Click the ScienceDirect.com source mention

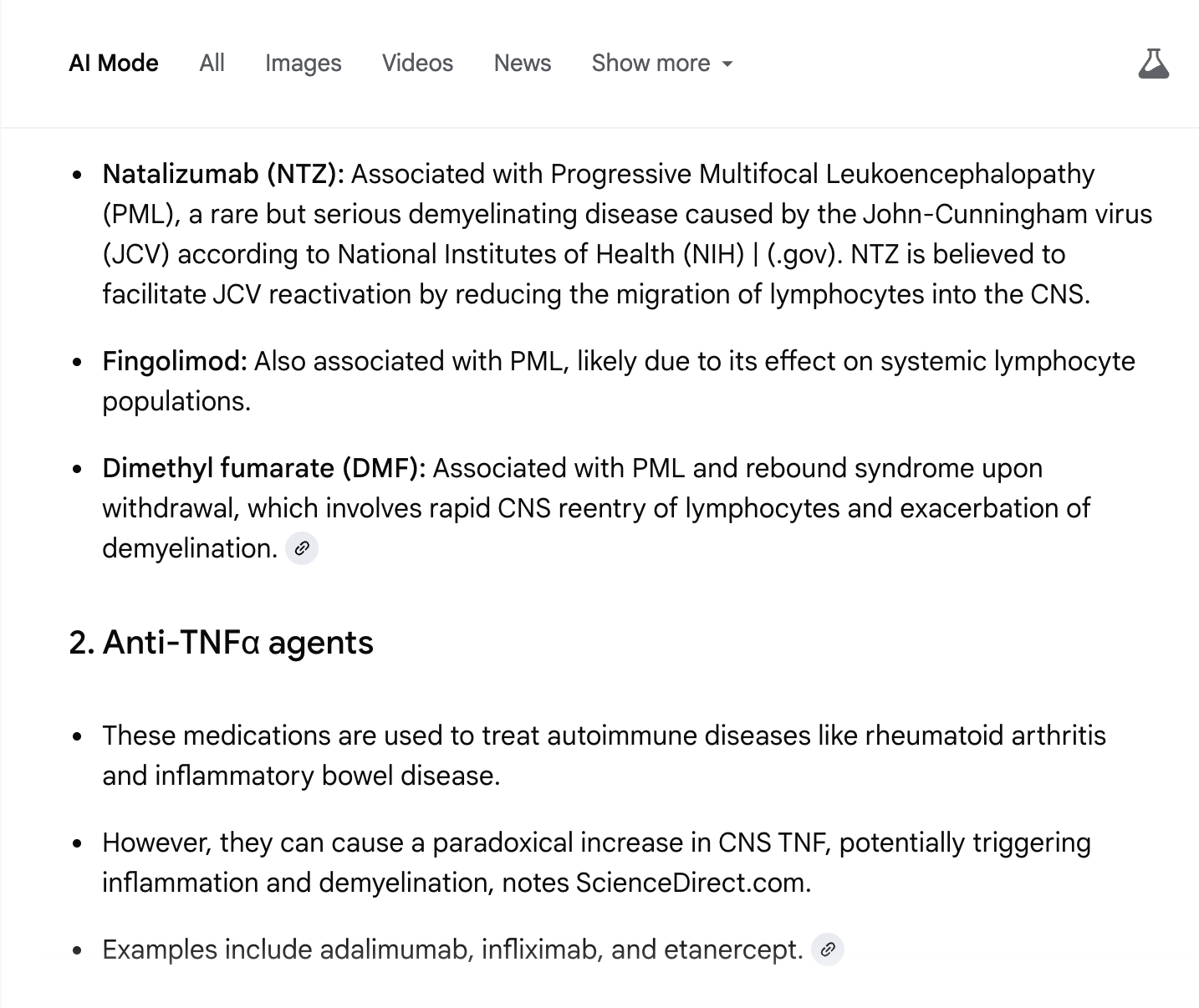tap(691, 883)
